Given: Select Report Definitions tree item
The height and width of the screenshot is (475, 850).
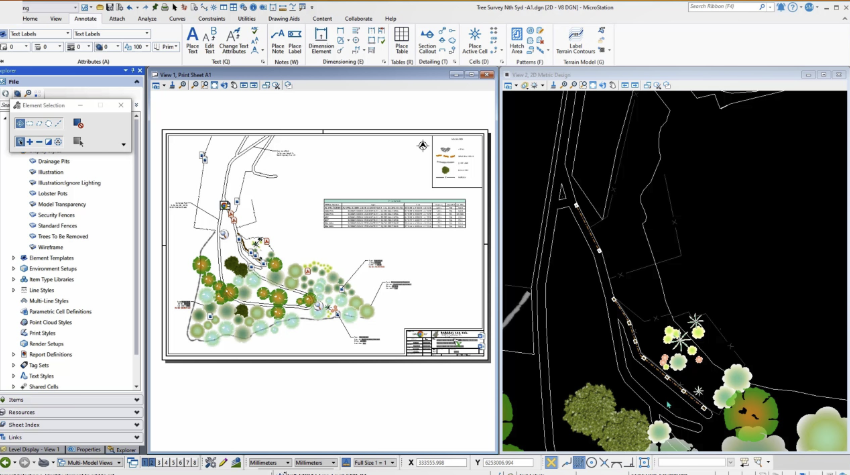Looking at the screenshot, I should [50, 355].
